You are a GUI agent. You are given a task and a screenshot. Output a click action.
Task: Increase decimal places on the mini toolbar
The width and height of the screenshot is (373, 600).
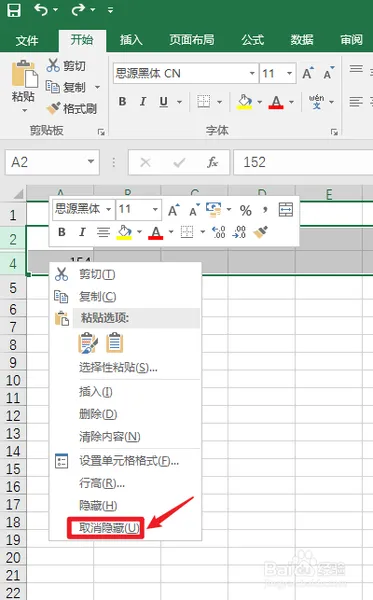click(x=218, y=232)
